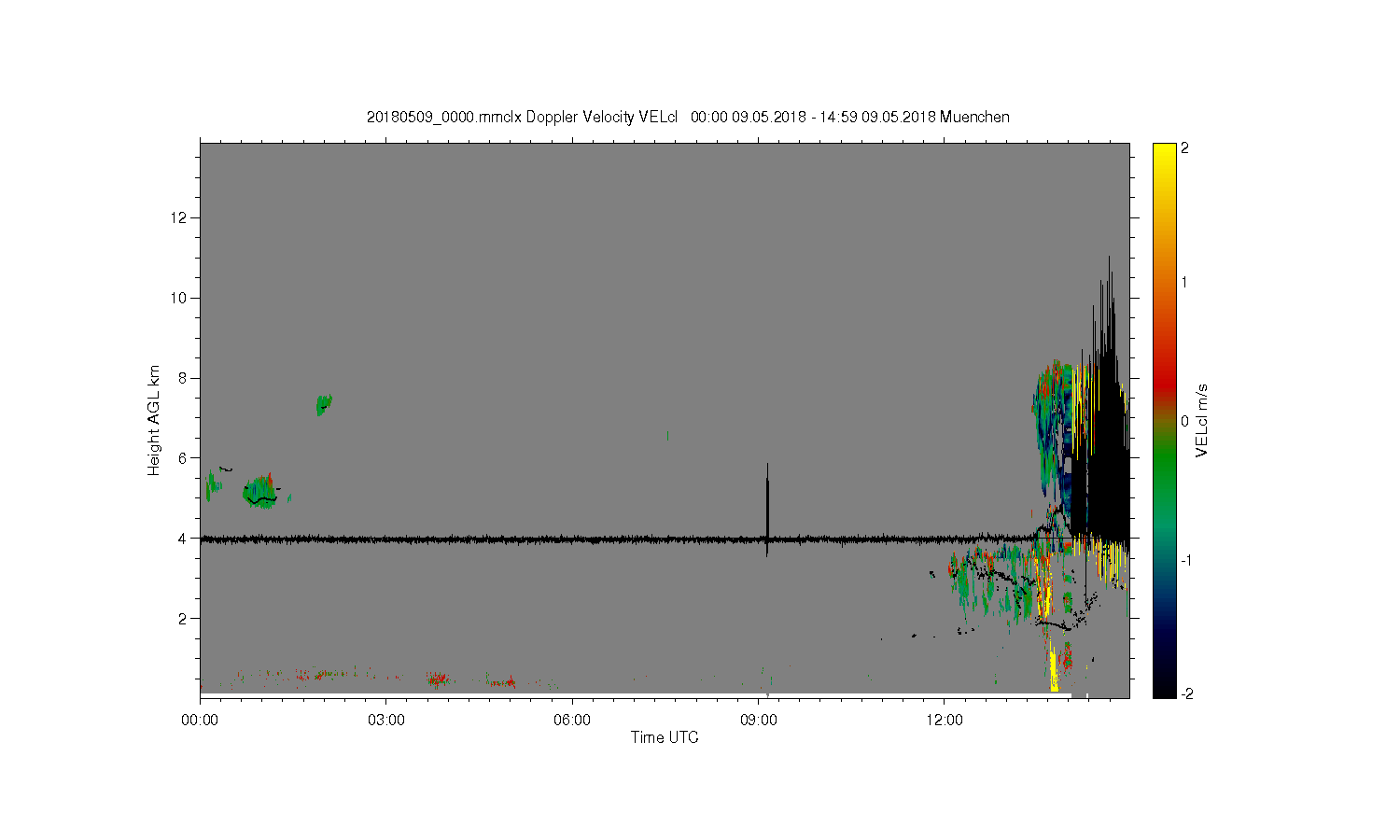Click the 'Height AGL km' y-axis label
Viewport: 1400px width, 840px height.
[x=154, y=420]
